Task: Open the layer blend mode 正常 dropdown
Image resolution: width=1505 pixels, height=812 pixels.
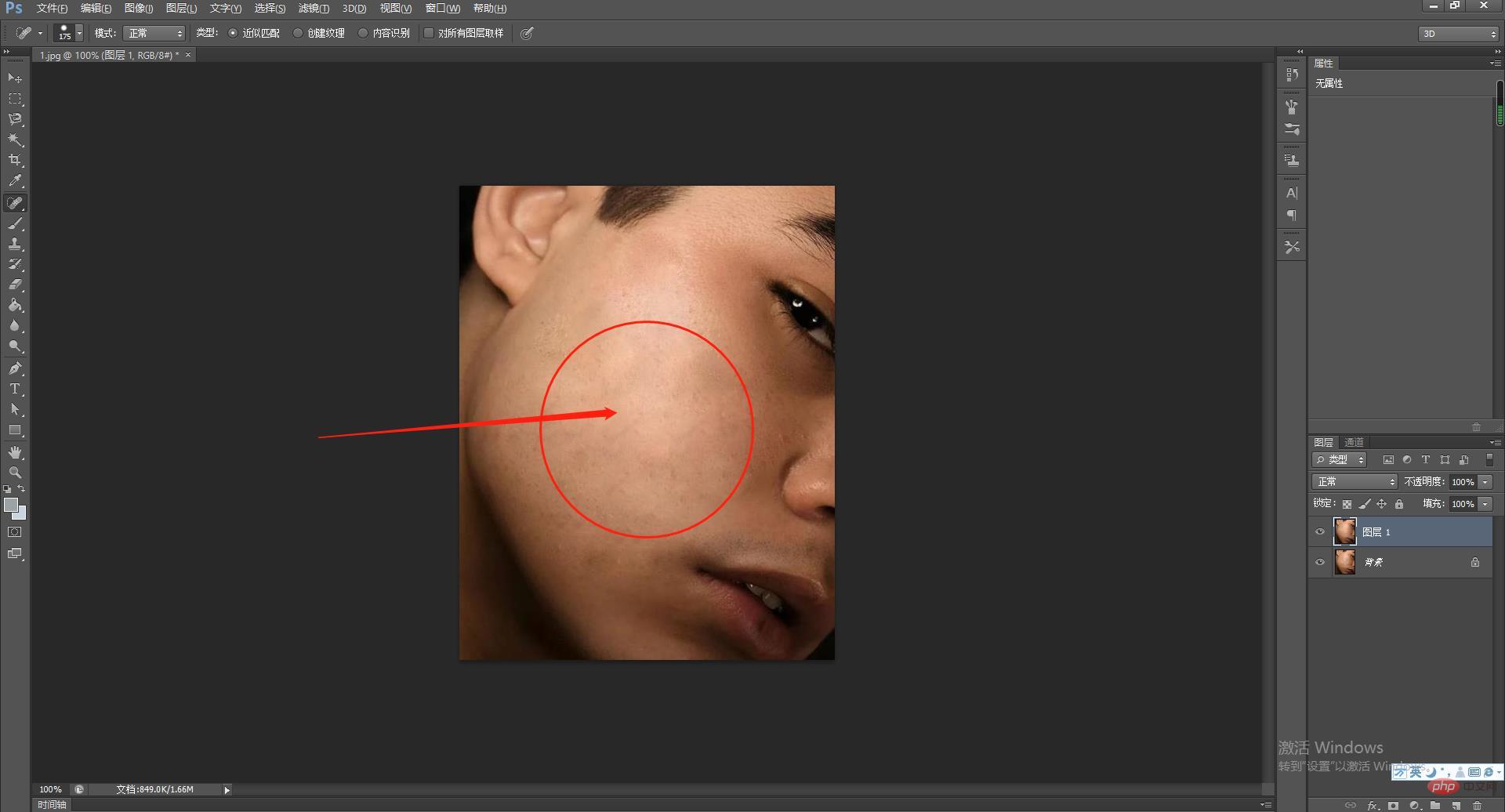Action: (x=1354, y=481)
